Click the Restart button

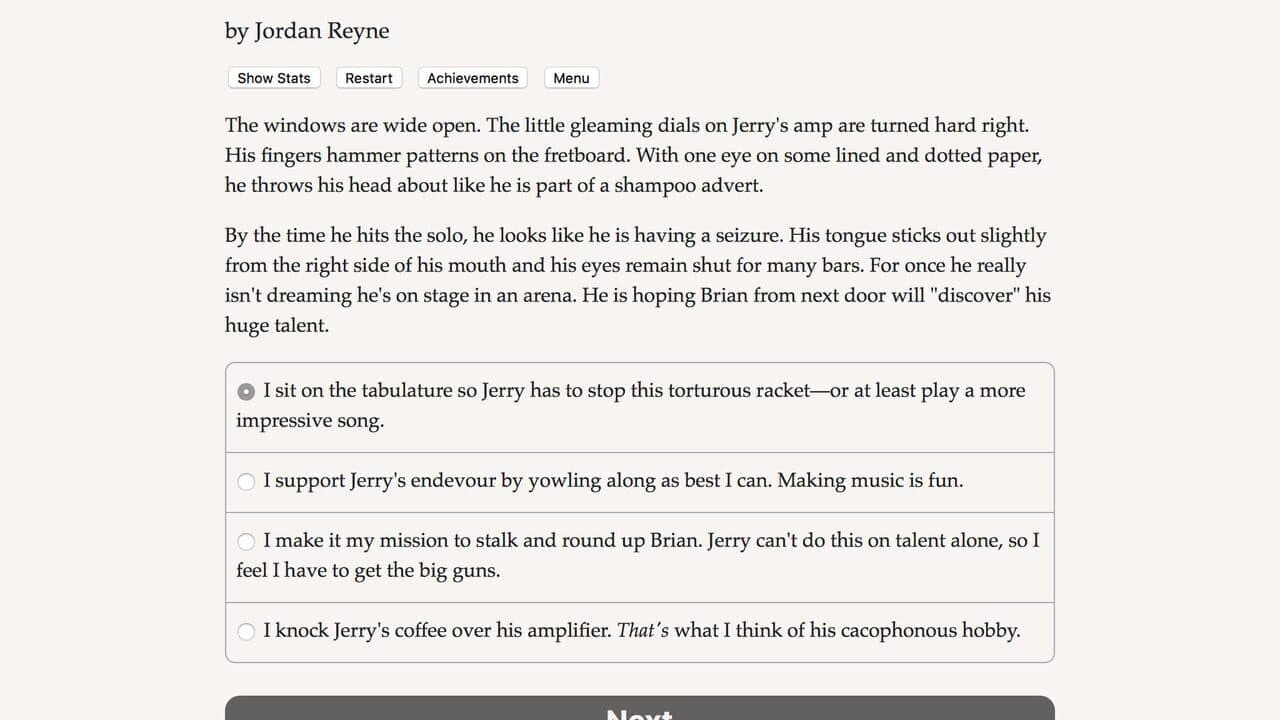pyautogui.click(x=369, y=78)
